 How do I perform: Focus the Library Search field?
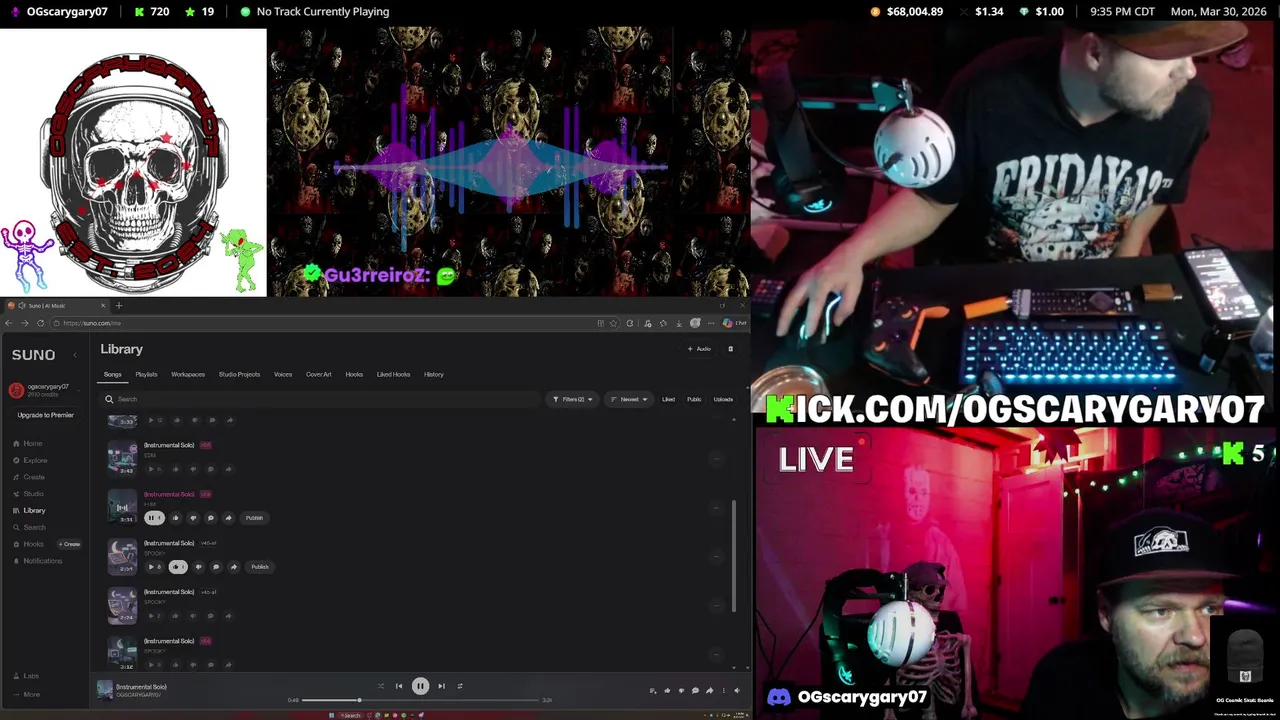coord(322,399)
